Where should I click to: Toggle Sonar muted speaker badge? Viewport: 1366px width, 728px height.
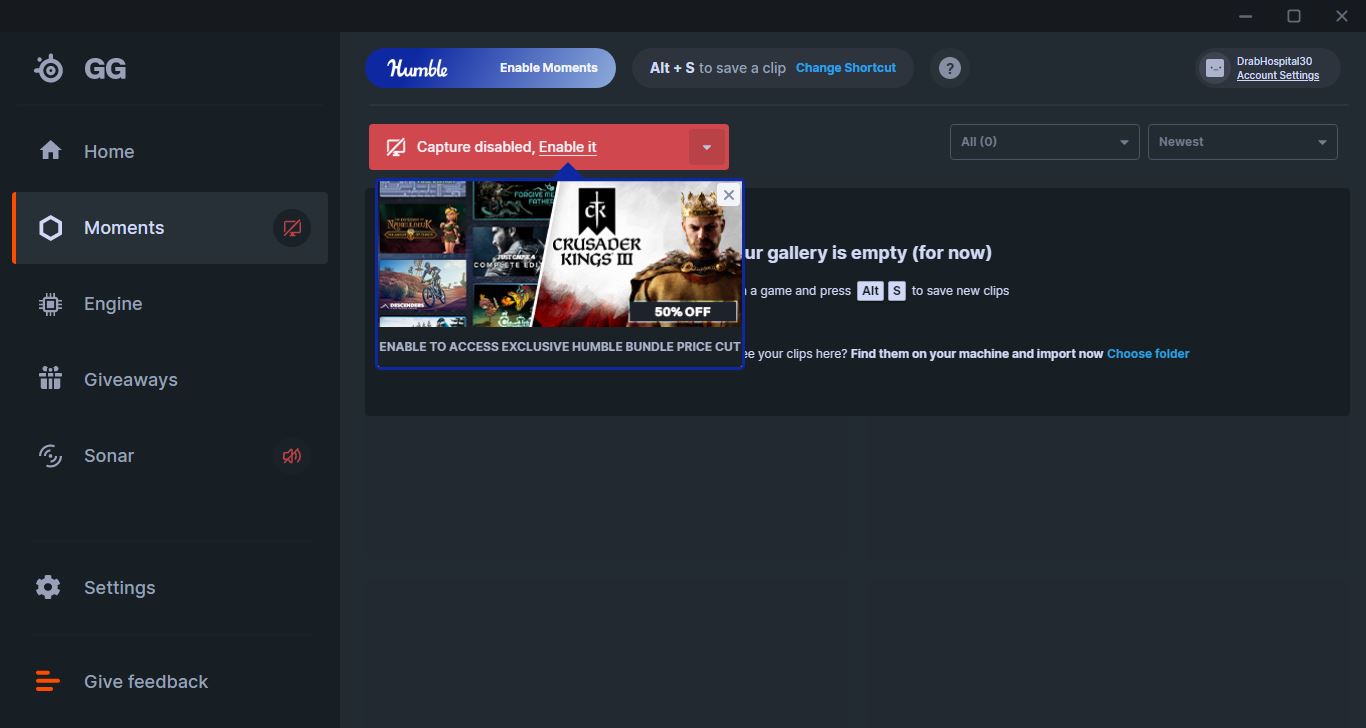(x=292, y=456)
